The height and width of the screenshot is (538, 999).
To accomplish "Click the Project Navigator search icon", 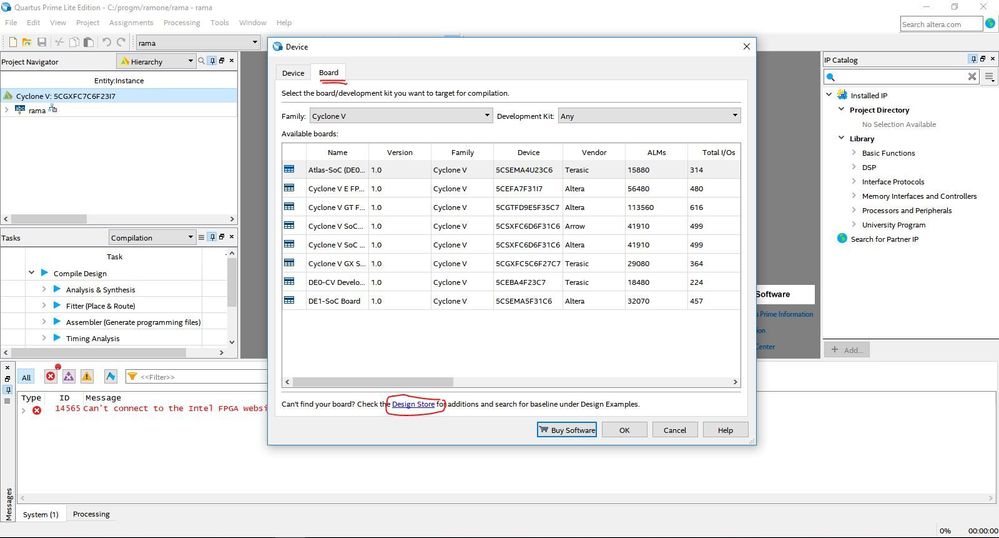I will [x=201, y=61].
